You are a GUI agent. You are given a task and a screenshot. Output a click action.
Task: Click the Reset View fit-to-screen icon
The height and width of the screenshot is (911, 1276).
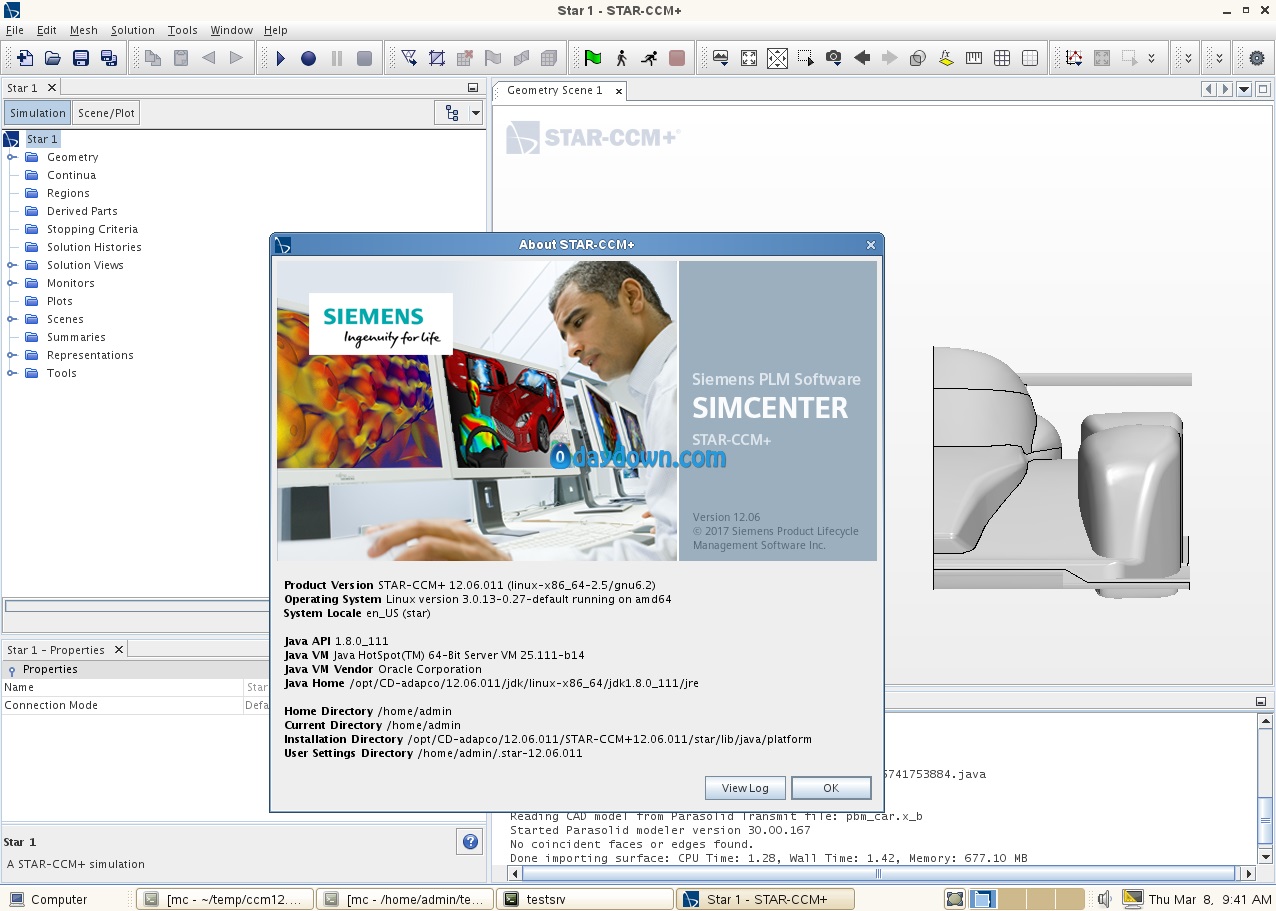(749, 58)
